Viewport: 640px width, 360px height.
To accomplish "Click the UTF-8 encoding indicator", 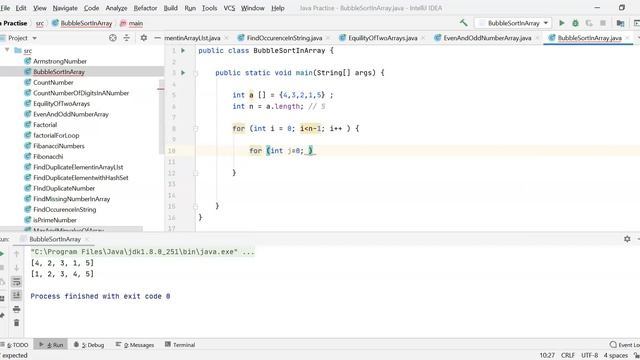I will pos(589,356).
